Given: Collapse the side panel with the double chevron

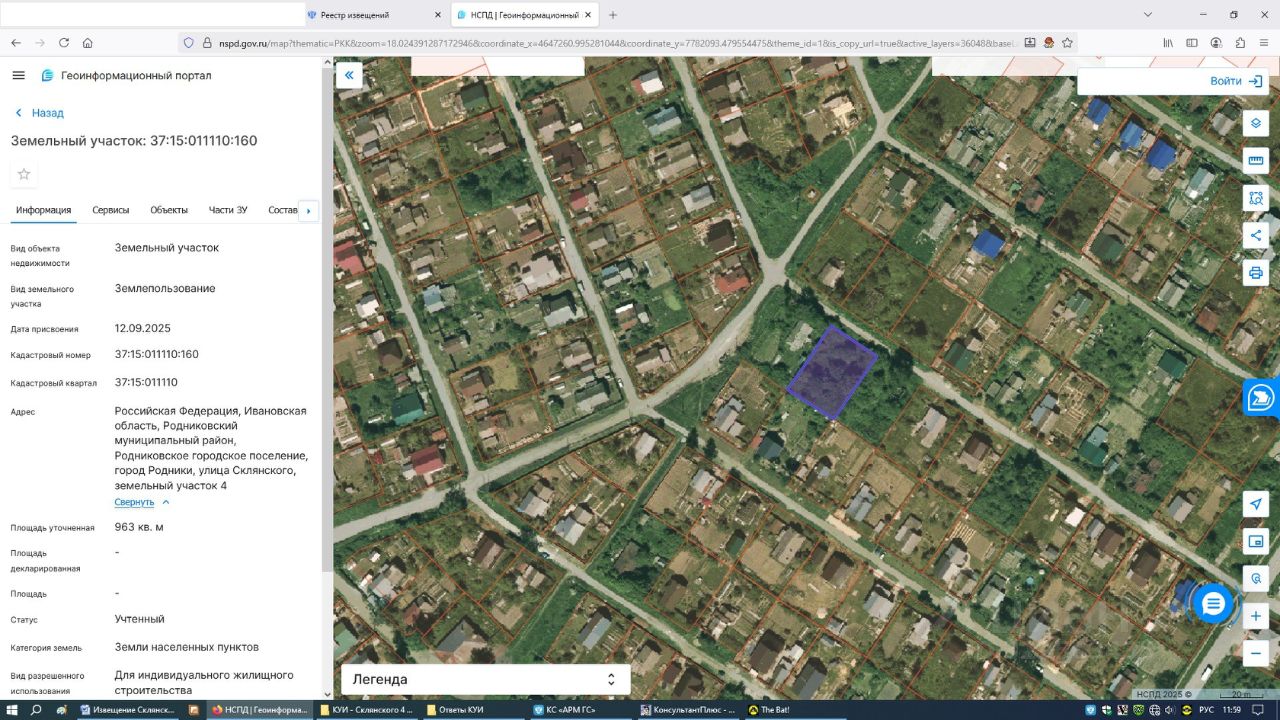Looking at the screenshot, I should pos(349,75).
